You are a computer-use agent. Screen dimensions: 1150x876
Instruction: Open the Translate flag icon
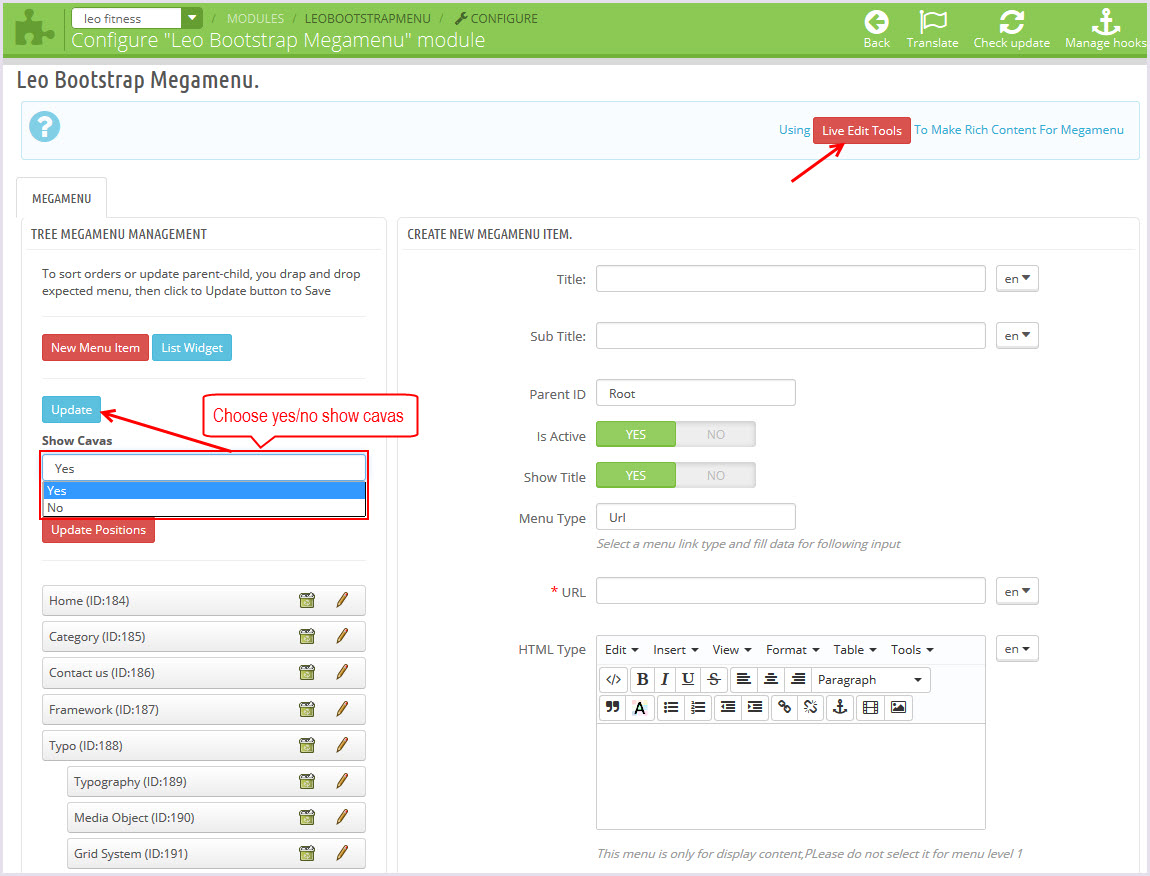tap(933, 22)
